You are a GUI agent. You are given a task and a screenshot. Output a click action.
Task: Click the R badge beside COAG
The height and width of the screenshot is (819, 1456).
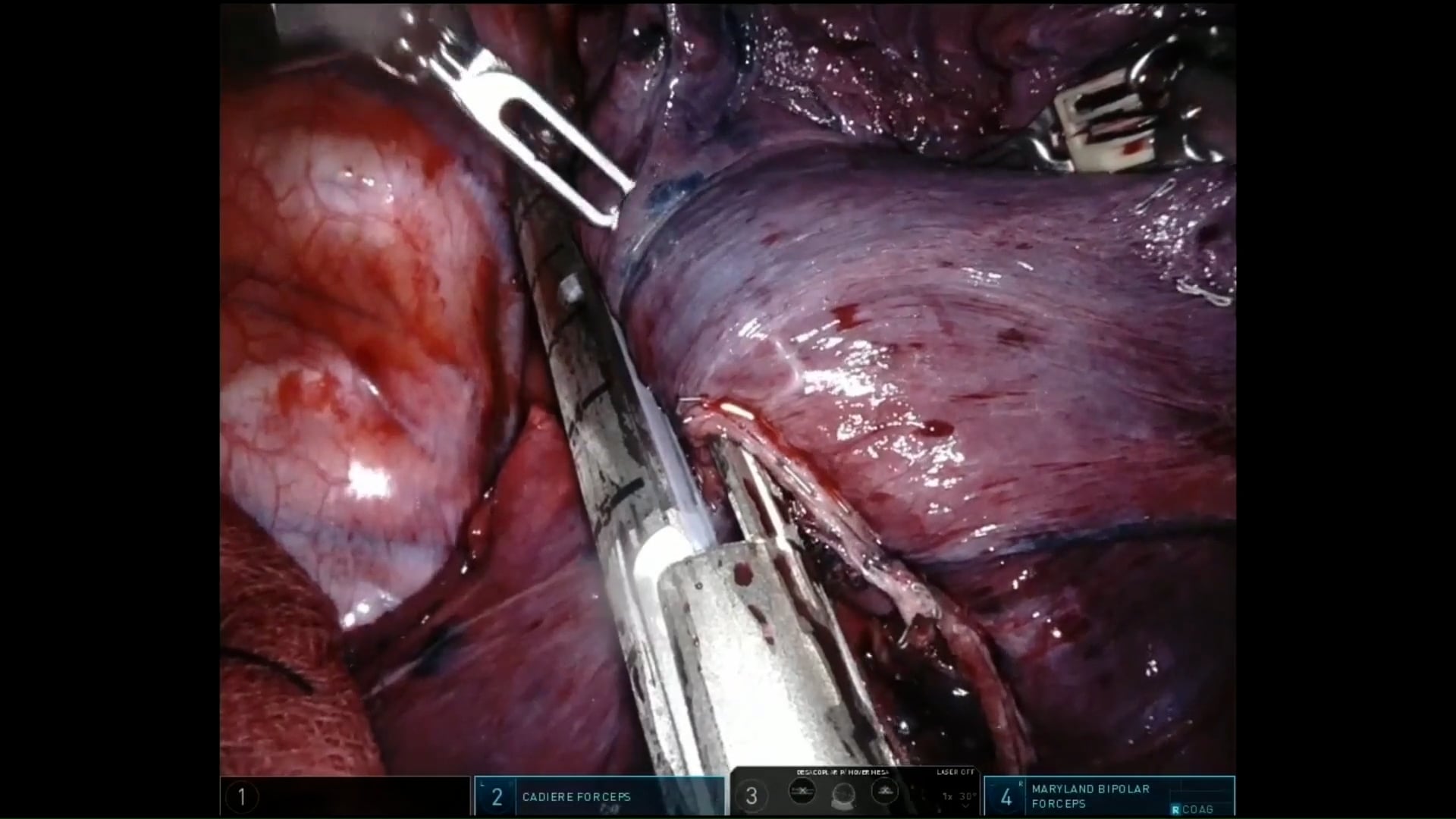click(1175, 810)
